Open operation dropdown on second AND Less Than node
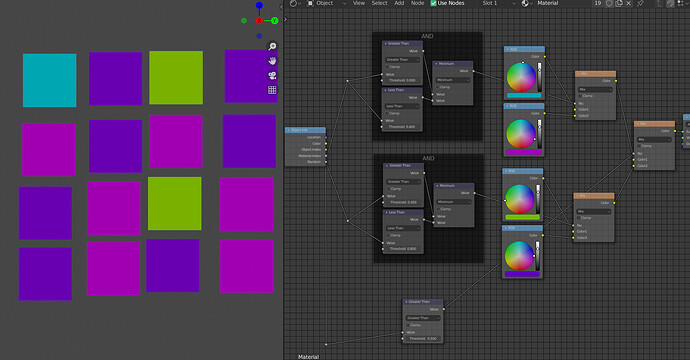The height and width of the screenshot is (360, 690). (403, 228)
